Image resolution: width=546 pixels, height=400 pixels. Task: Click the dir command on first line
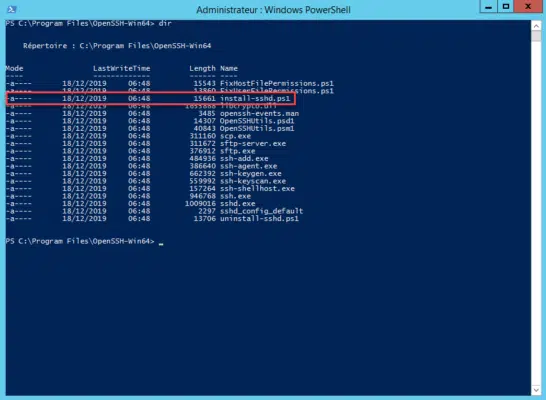pos(165,23)
